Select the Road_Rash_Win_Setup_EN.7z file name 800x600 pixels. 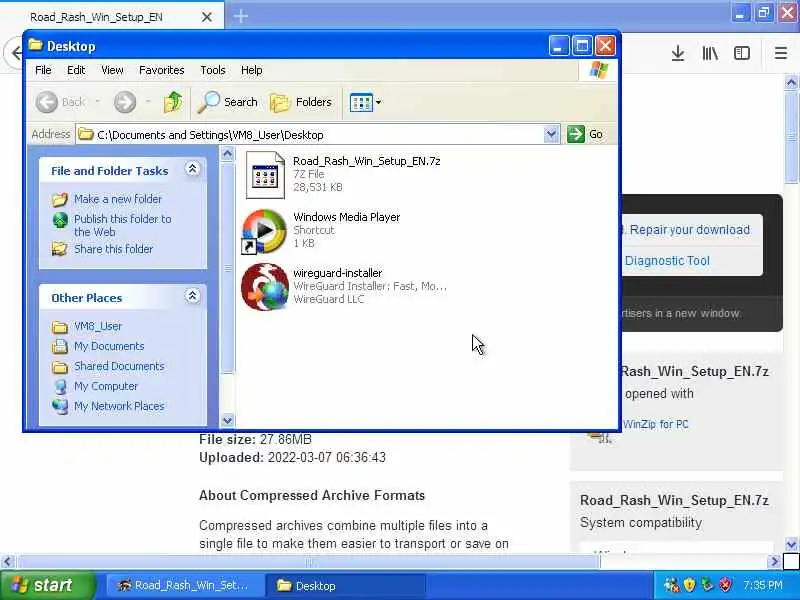(x=366, y=161)
